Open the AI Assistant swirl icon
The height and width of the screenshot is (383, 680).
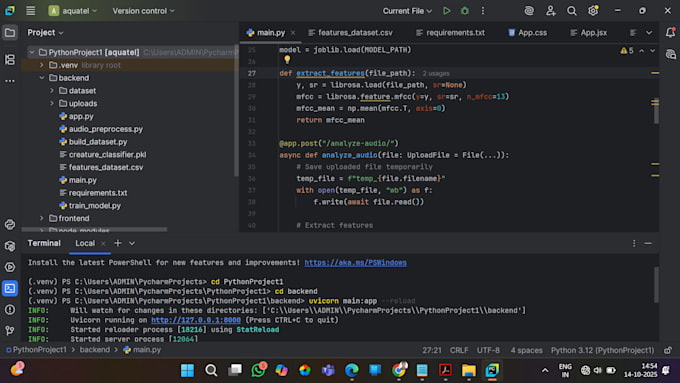click(x=529, y=11)
